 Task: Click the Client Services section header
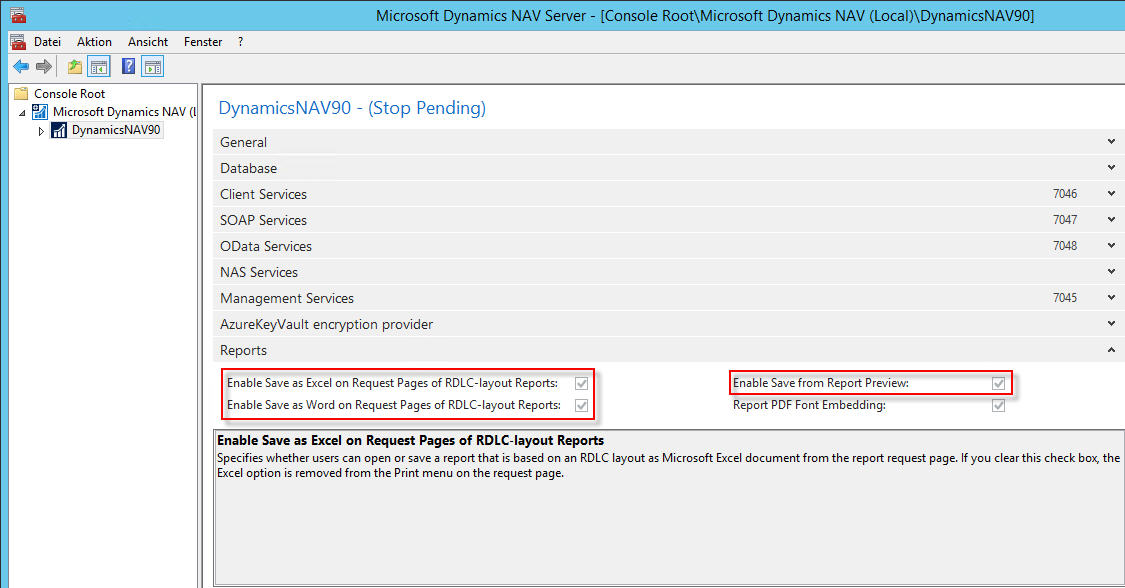click(668, 194)
